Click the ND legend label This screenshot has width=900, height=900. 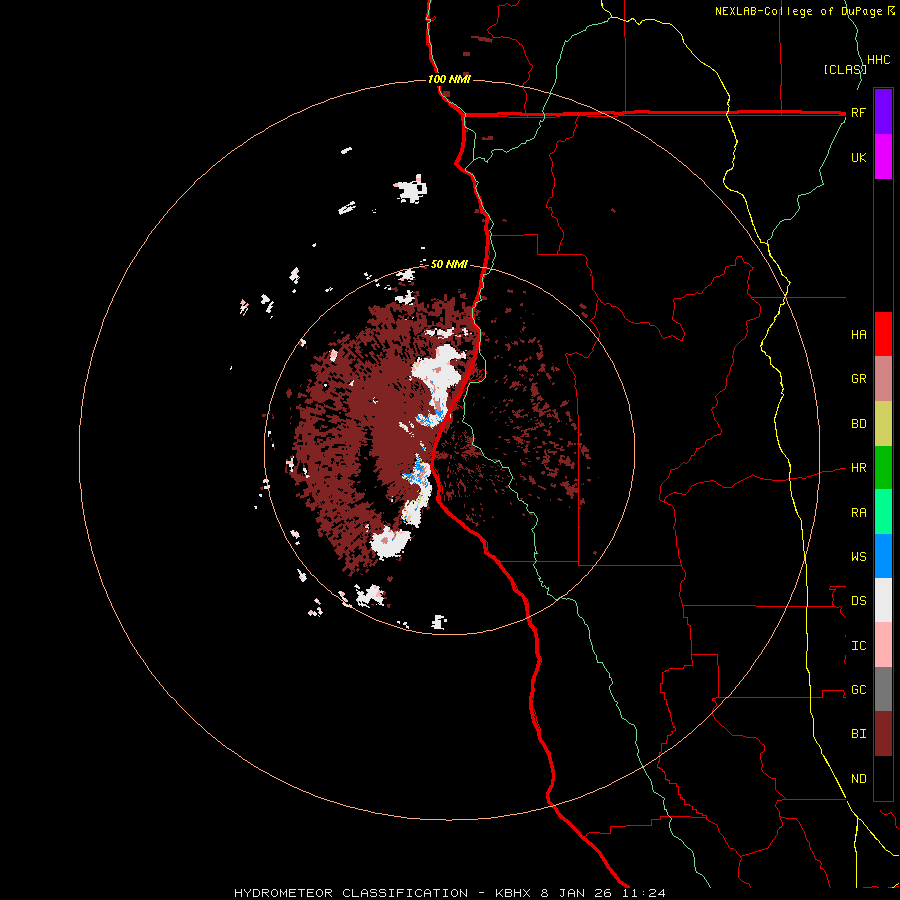[858, 778]
